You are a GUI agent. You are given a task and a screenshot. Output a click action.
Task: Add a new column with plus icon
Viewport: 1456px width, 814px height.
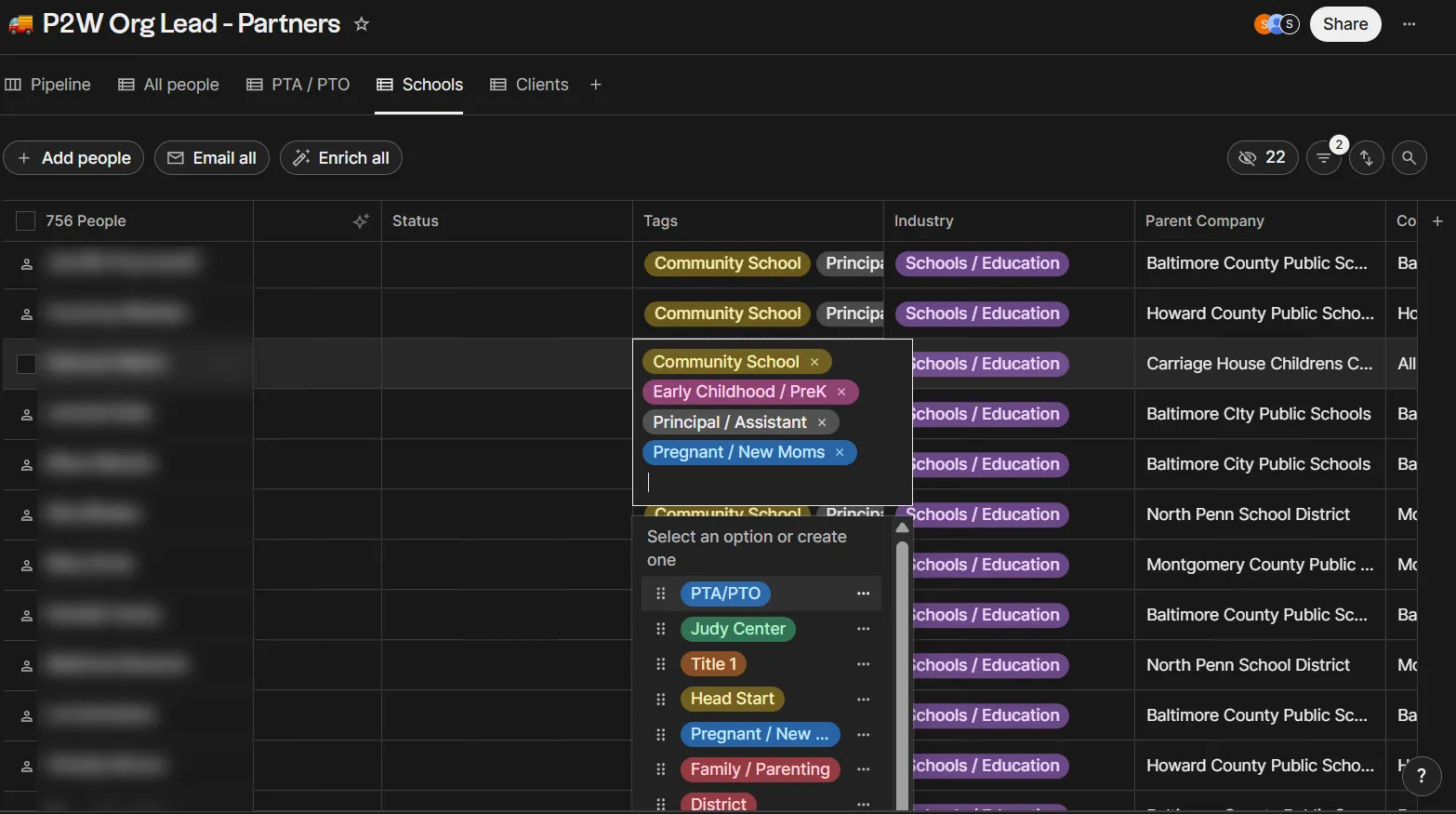(1437, 220)
